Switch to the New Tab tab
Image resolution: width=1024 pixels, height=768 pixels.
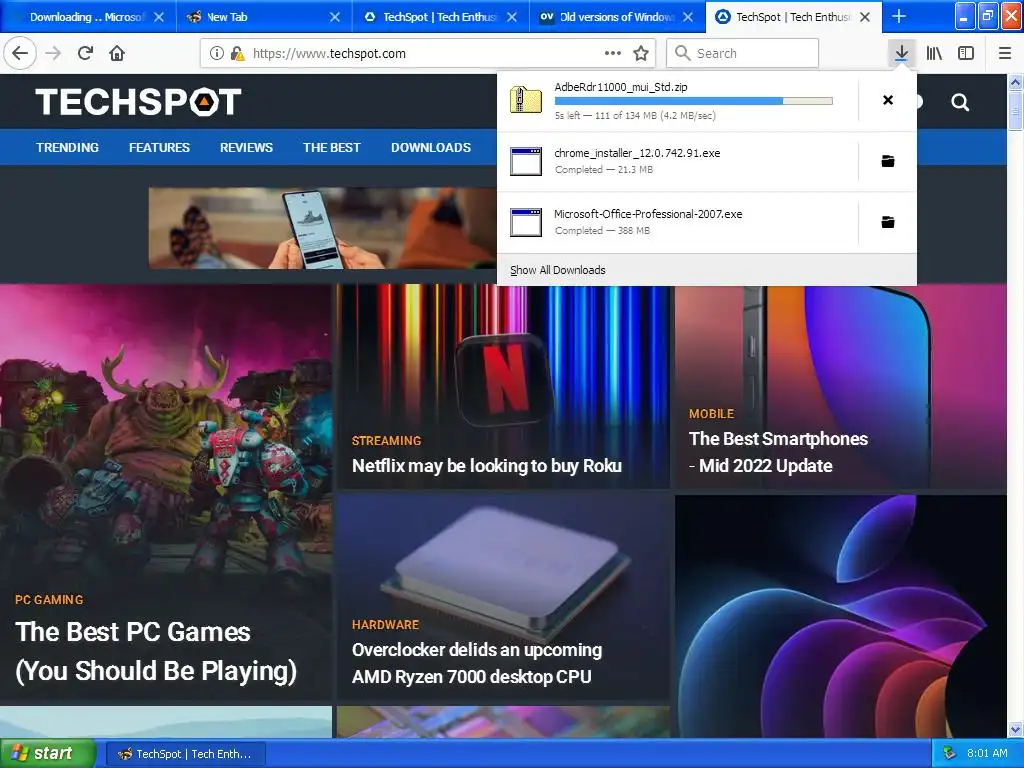(x=264, y=17)
